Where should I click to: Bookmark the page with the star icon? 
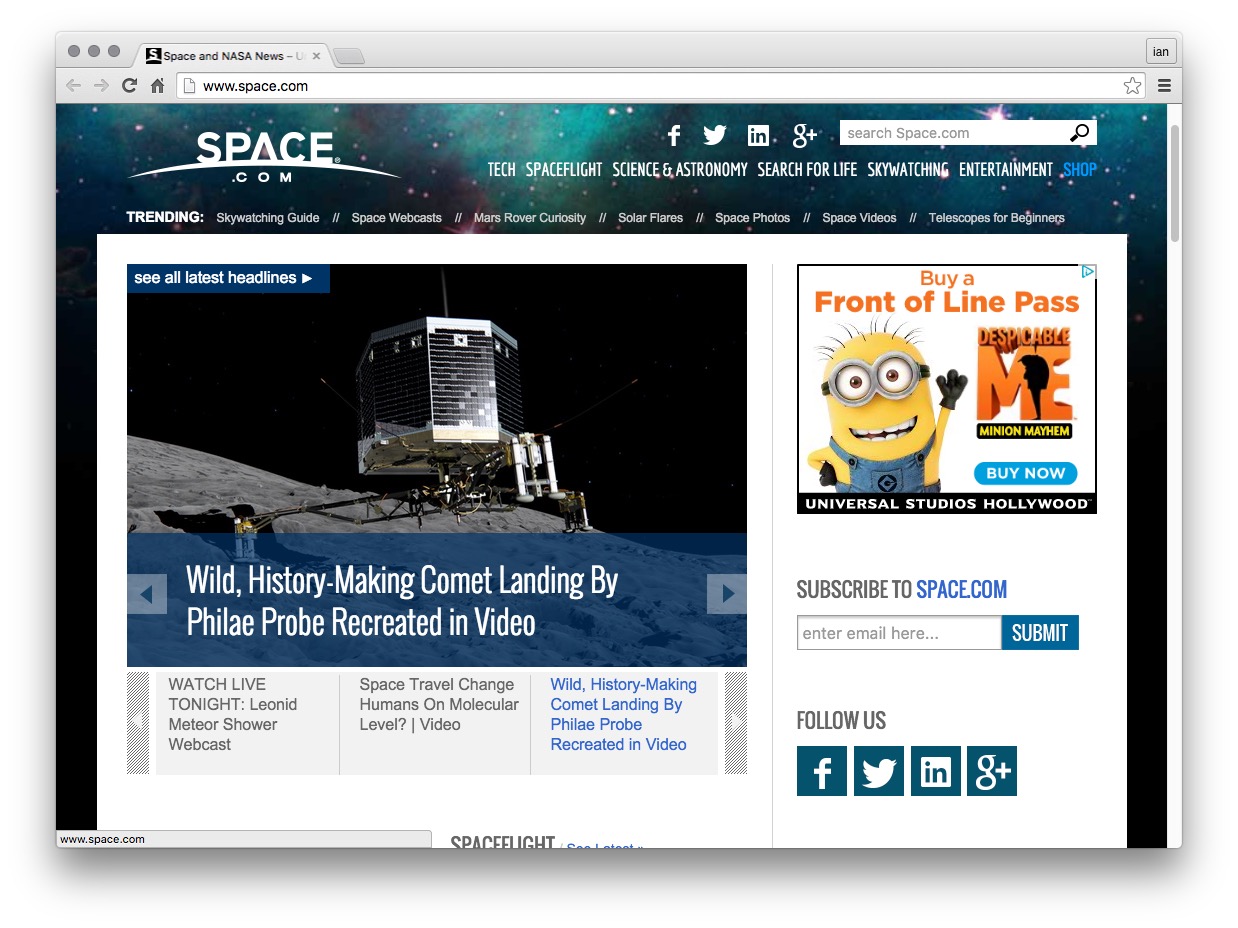click(1132, 86)
